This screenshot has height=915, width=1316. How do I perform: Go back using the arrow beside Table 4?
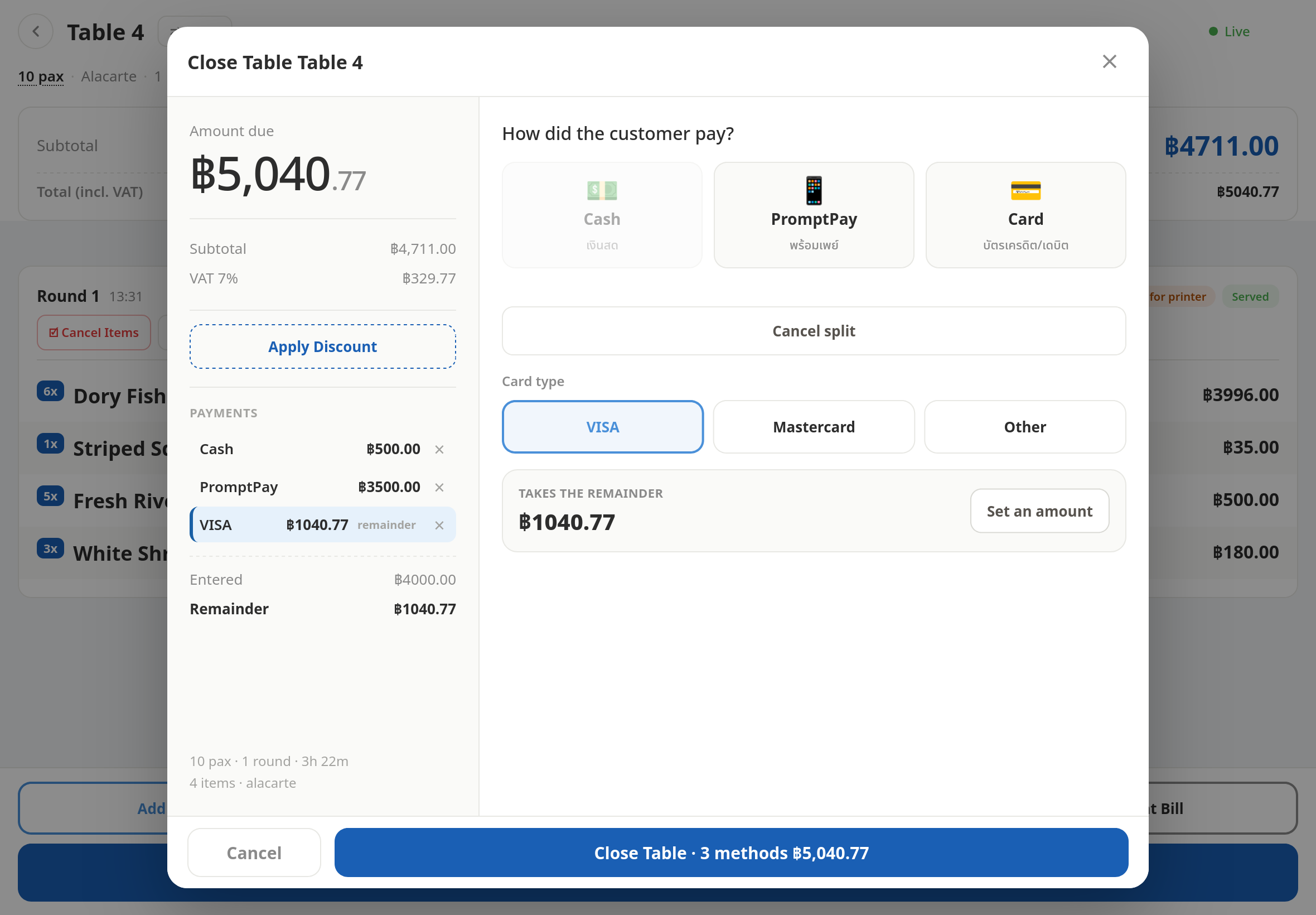pos(36,32)
